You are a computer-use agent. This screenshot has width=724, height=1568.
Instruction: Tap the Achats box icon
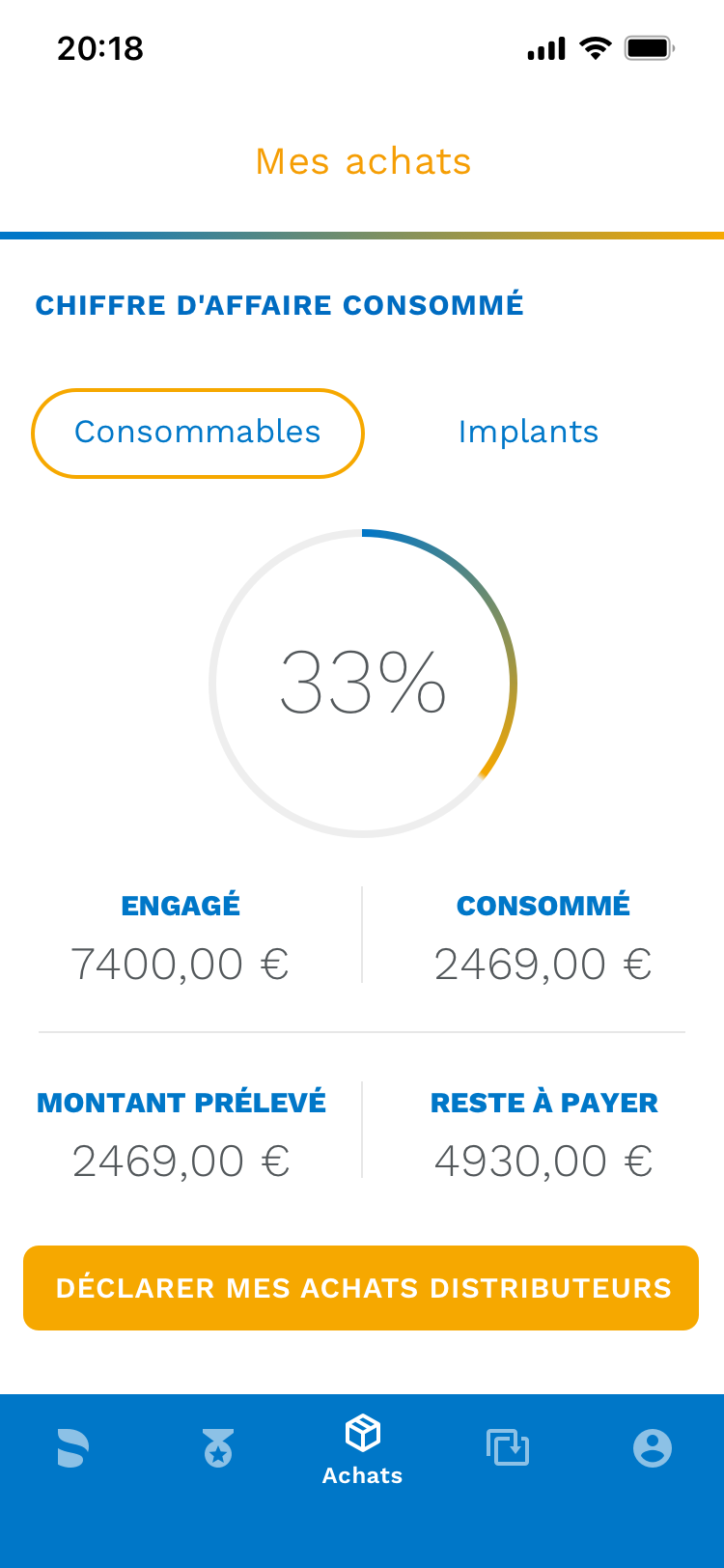363,1433
